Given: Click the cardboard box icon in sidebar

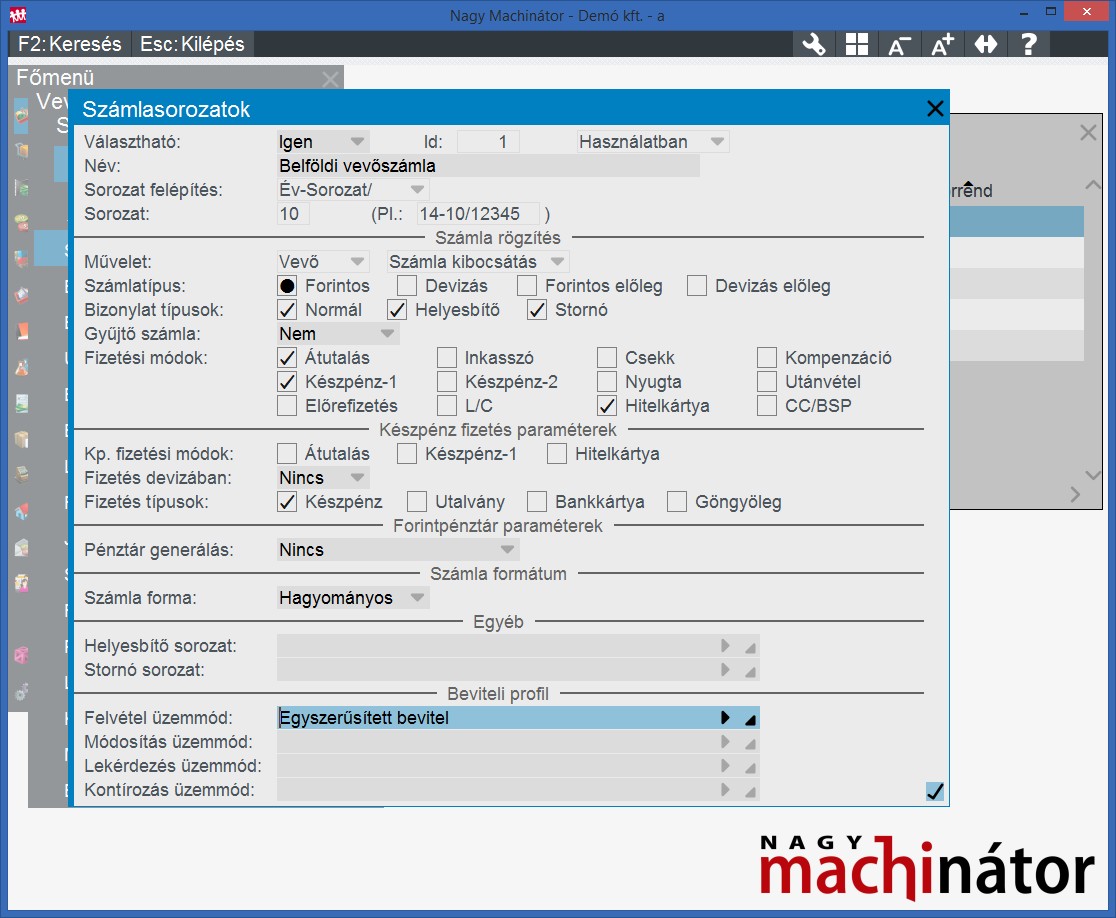Looking at the screenshot, I should click(x=21, y=438).
